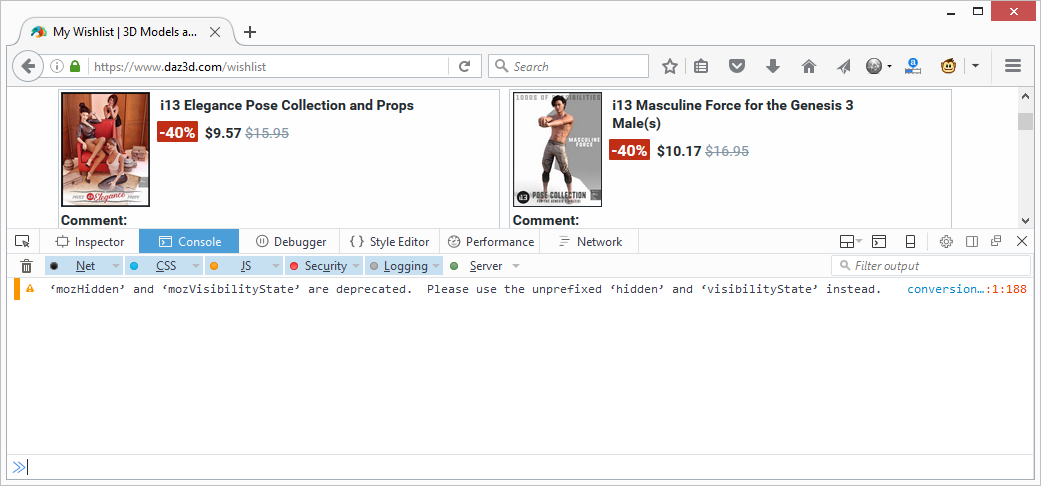Toggle the split console icon

tap(879, 242)
